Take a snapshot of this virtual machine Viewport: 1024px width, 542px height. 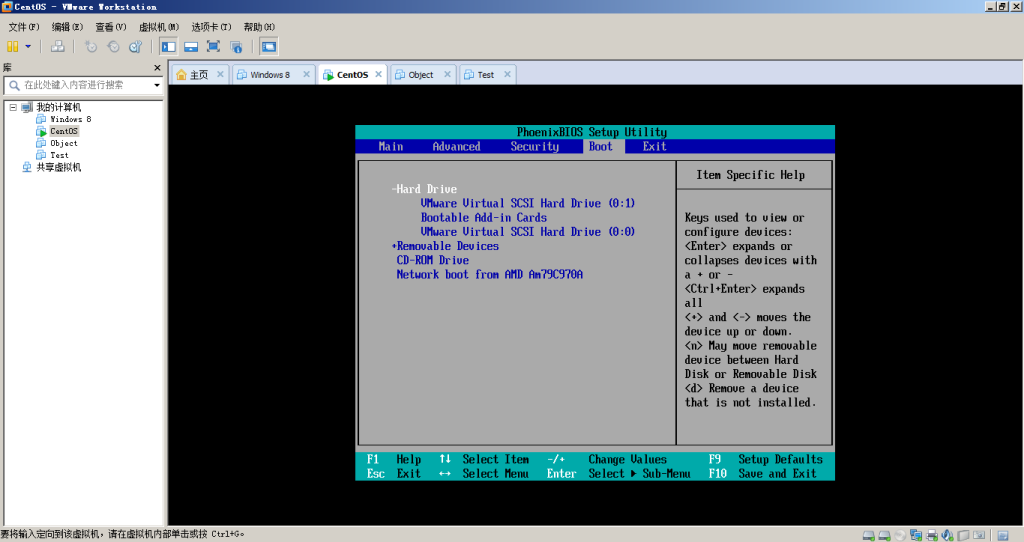[x=91, y=46]
